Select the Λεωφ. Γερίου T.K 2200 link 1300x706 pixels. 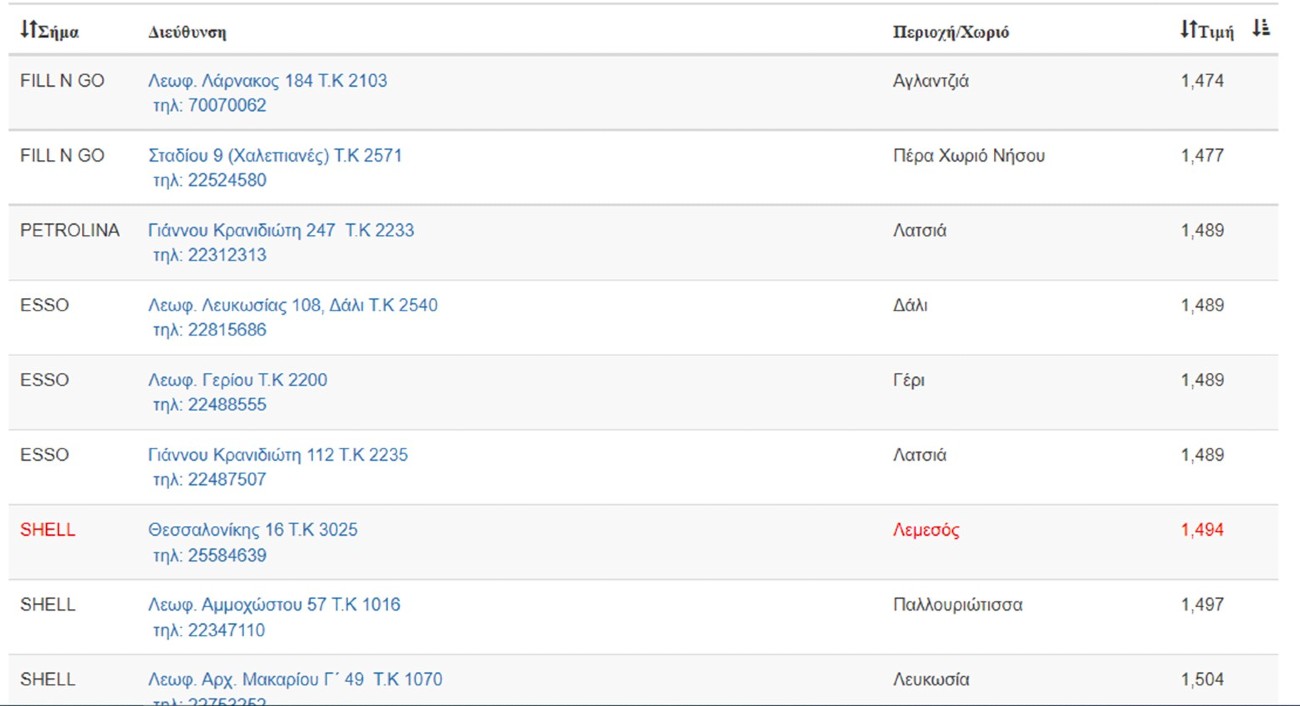click(x=238, y=381)
